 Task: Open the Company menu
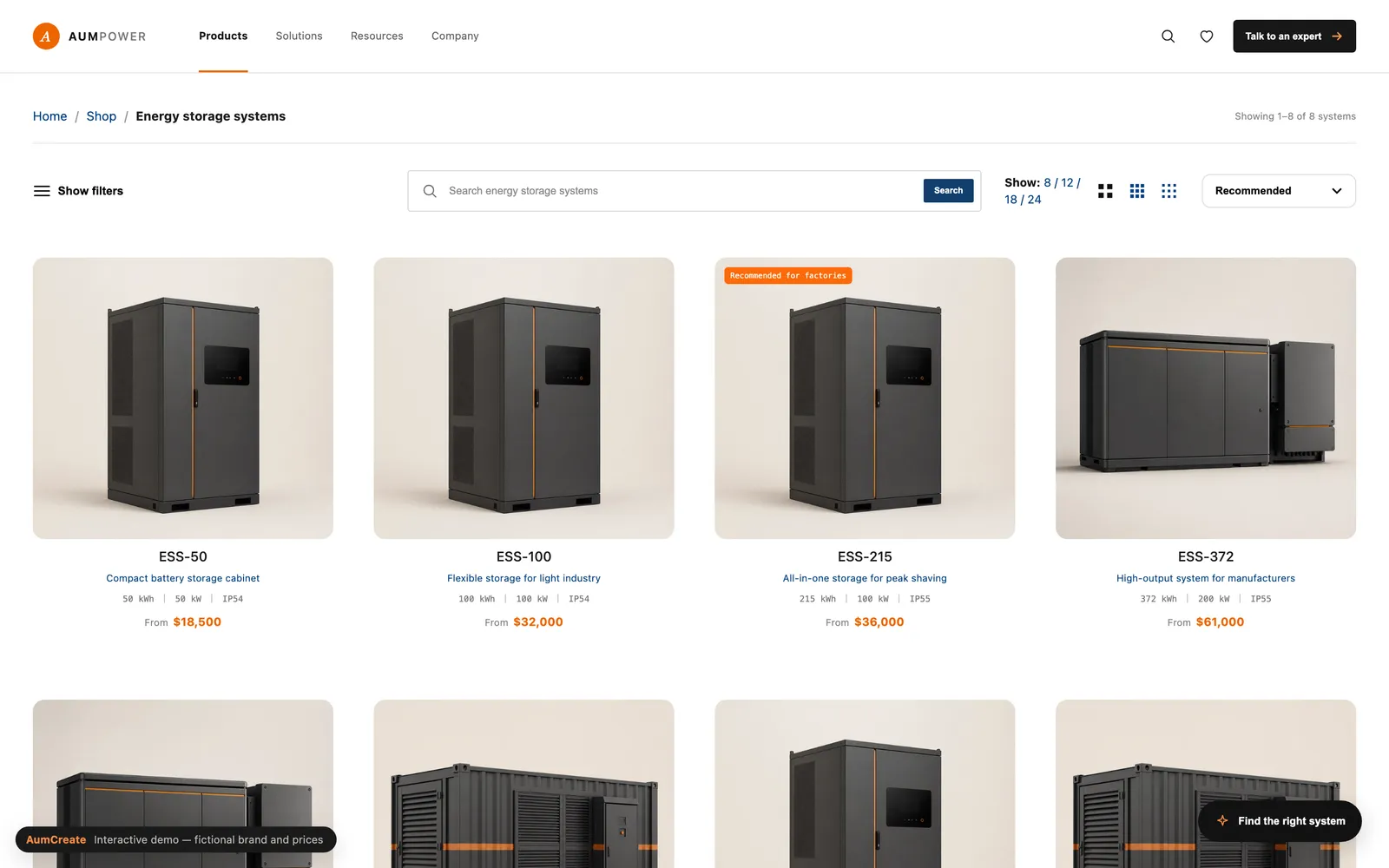click(455, 36)
